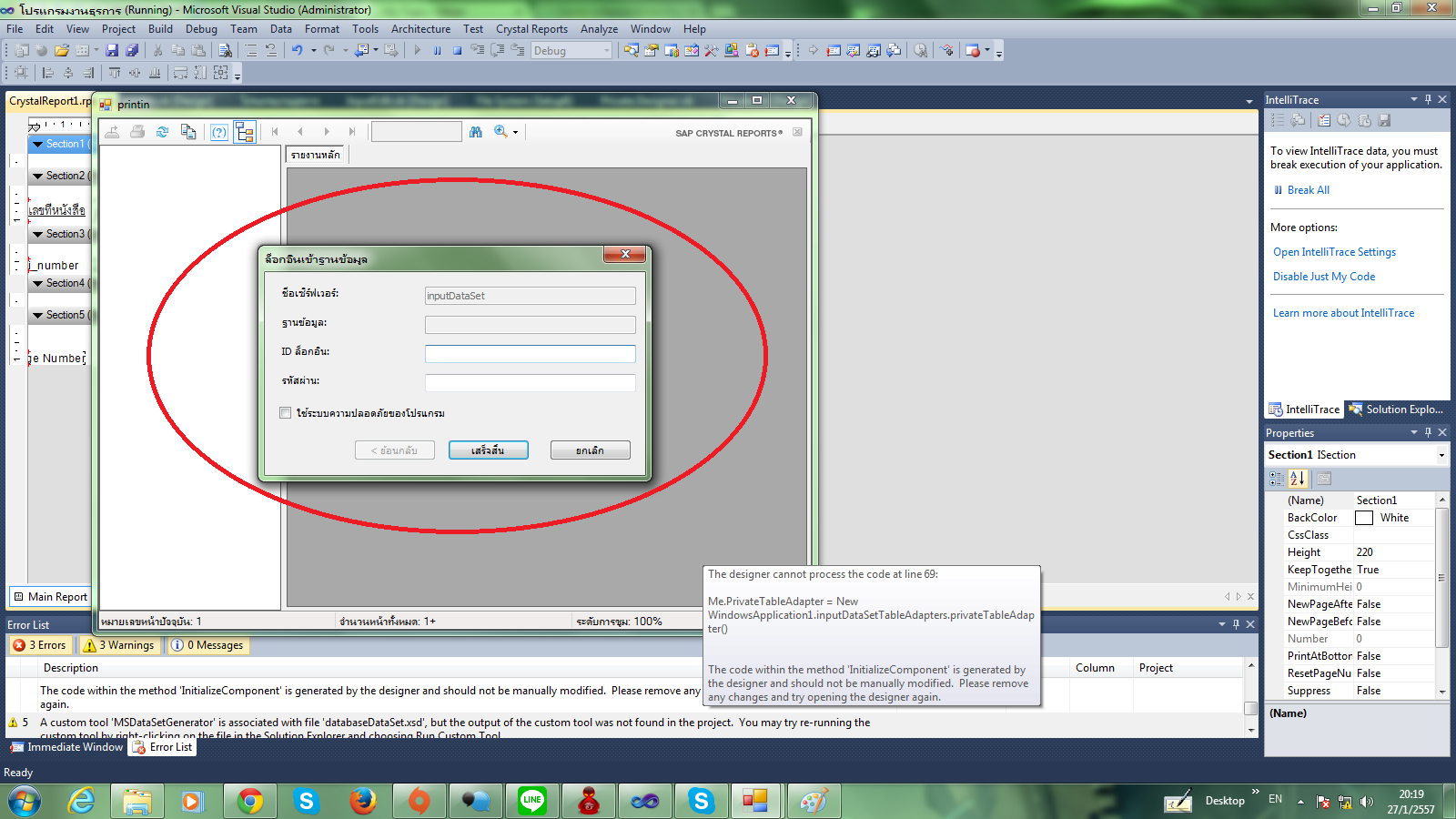
Task: Click the Internet Explorer taskbar icon
Action: point(81,801)
